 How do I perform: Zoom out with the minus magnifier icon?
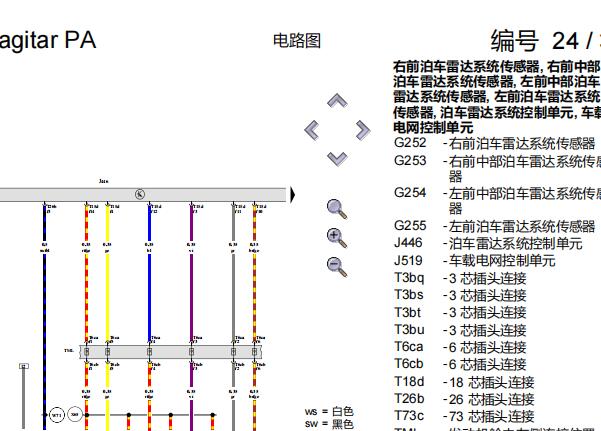(x=337, y=266)
